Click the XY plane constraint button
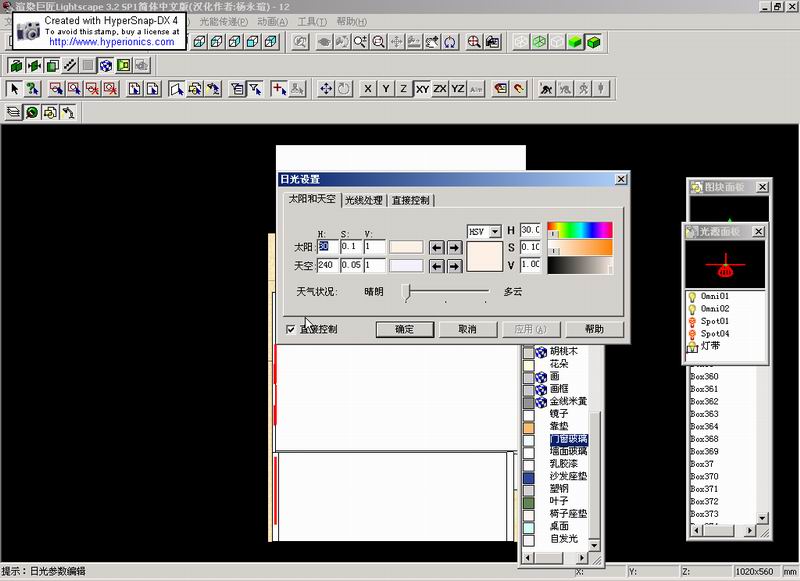Screen dimensions: 800x581 coord(422,89)
